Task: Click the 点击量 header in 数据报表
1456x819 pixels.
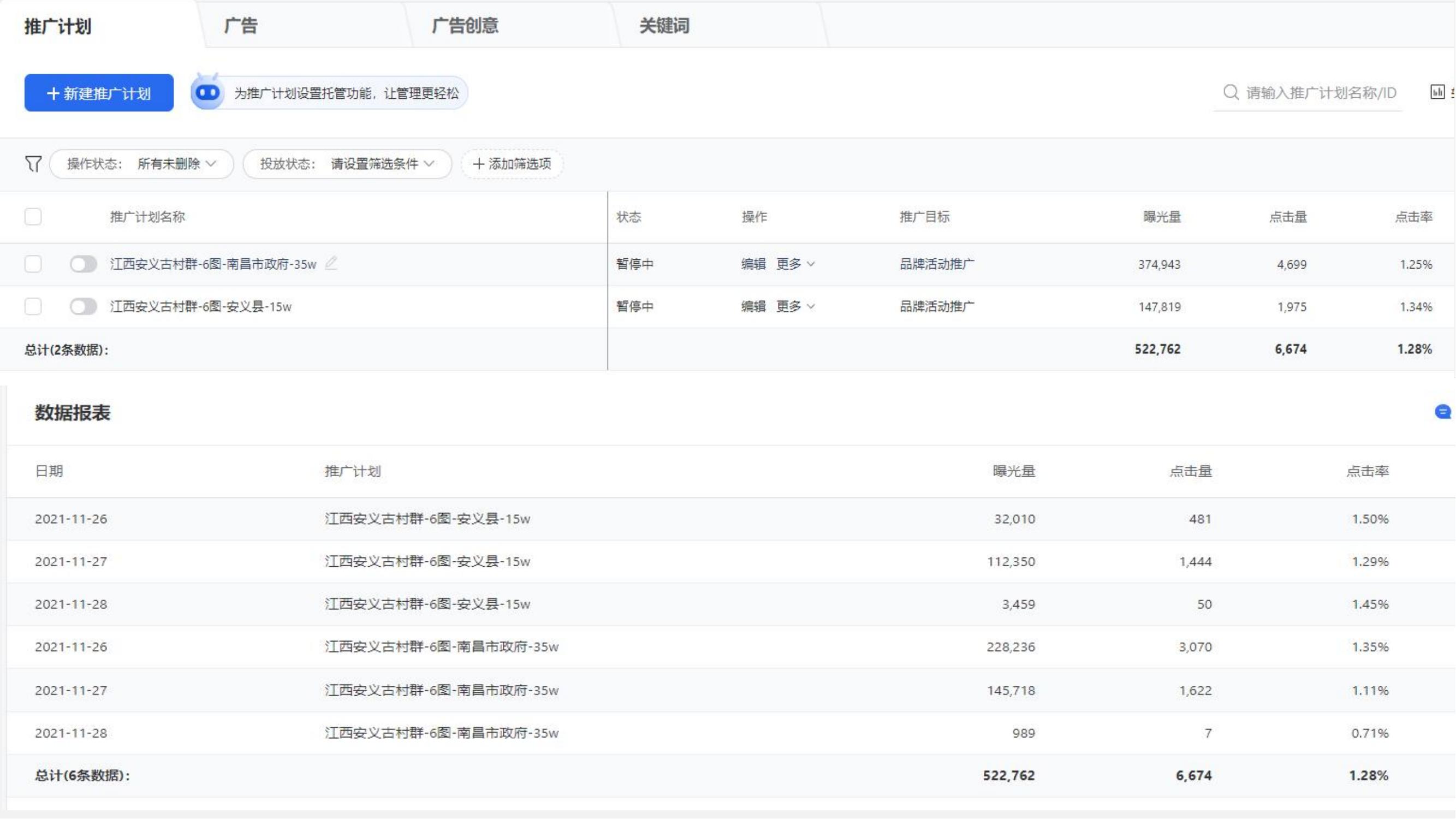Action: tap(1190, 471)
